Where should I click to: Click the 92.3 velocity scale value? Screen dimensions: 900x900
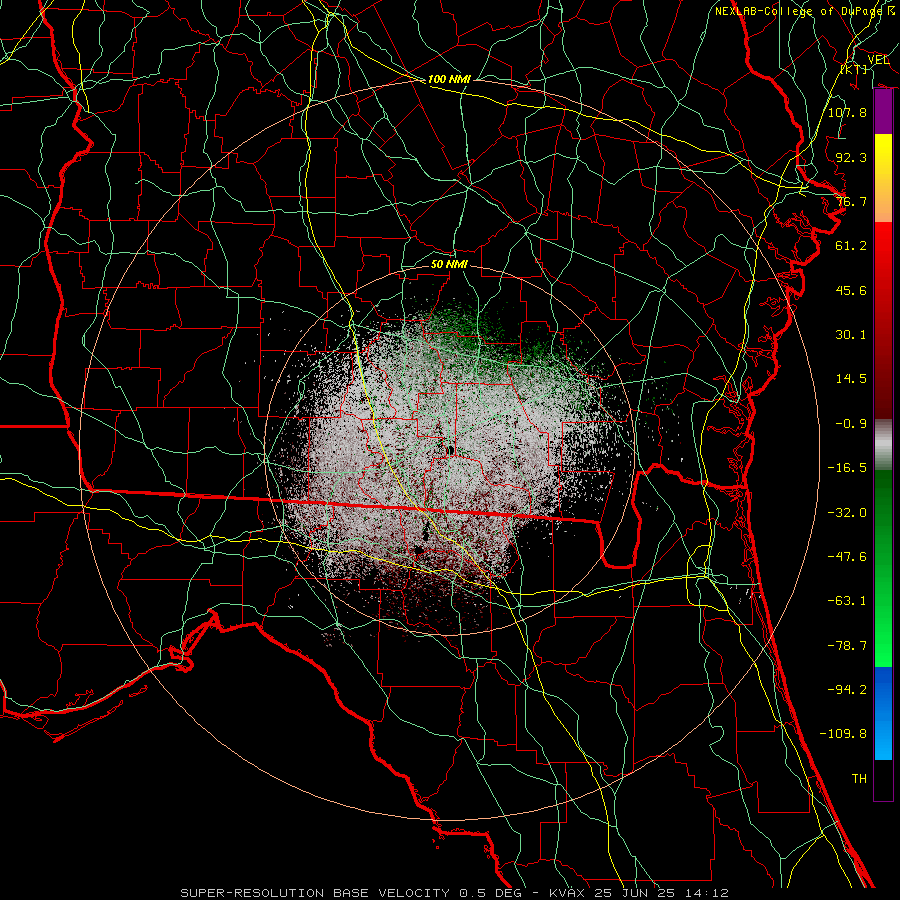851,157
